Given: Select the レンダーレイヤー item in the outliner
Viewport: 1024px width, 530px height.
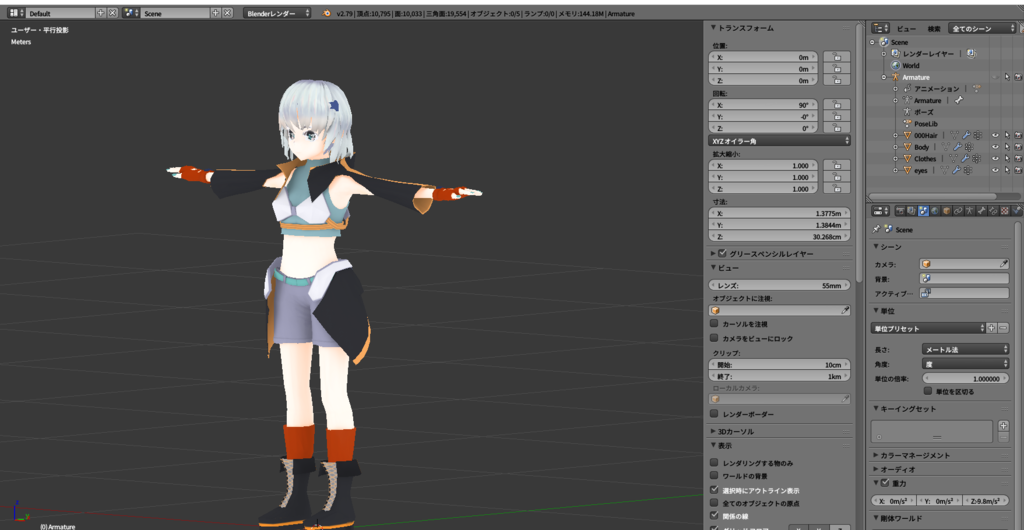Looking at the screenshot, I should 928,54.
